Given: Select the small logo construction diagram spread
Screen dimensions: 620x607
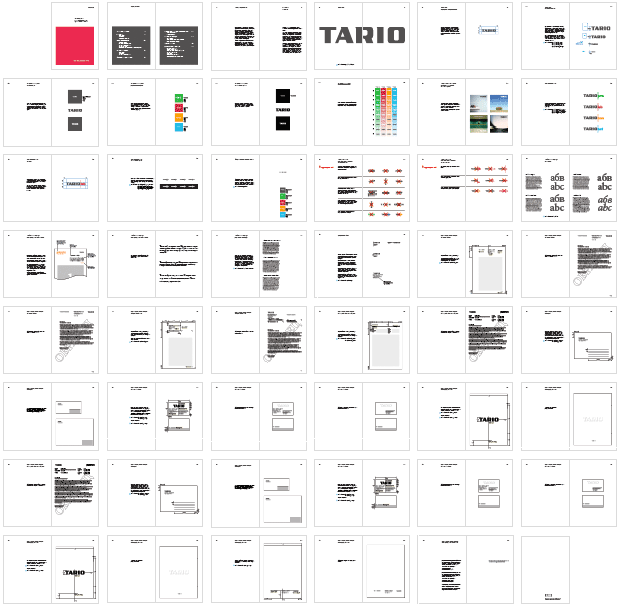Looking at the screenshot, I should coord(464,36).
